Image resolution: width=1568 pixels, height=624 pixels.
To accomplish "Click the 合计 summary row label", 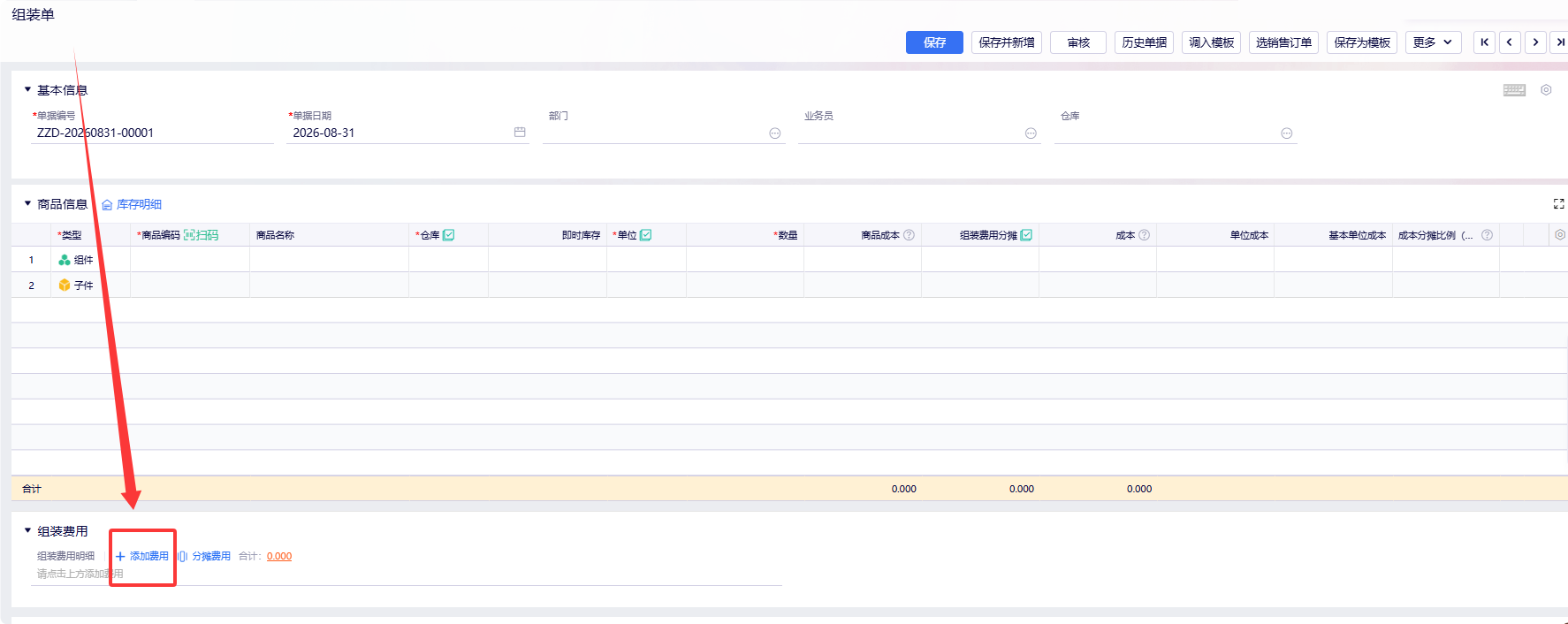I will (x=32, y=489).
